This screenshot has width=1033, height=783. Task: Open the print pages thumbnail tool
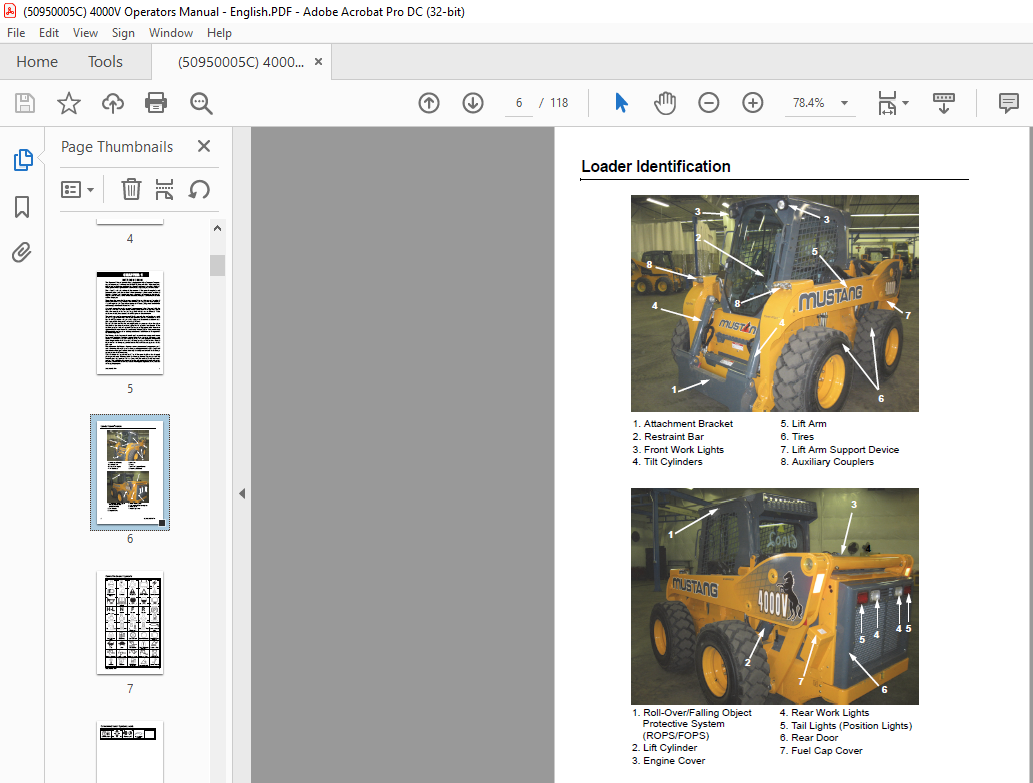coord(164,190)
